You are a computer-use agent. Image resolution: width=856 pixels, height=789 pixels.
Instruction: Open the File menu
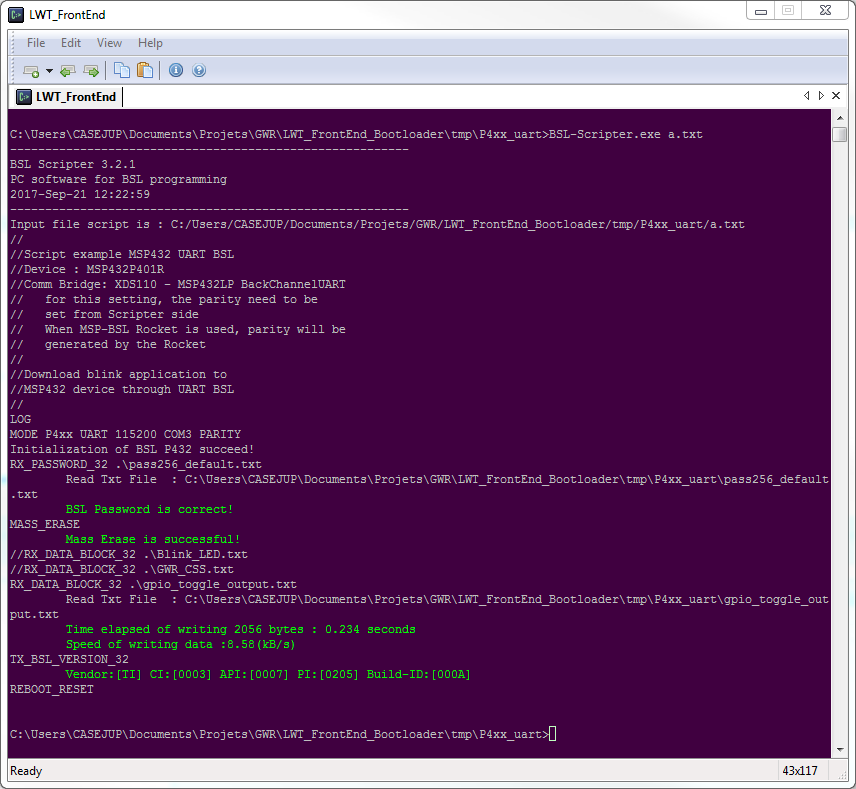[x=36, y=43]
